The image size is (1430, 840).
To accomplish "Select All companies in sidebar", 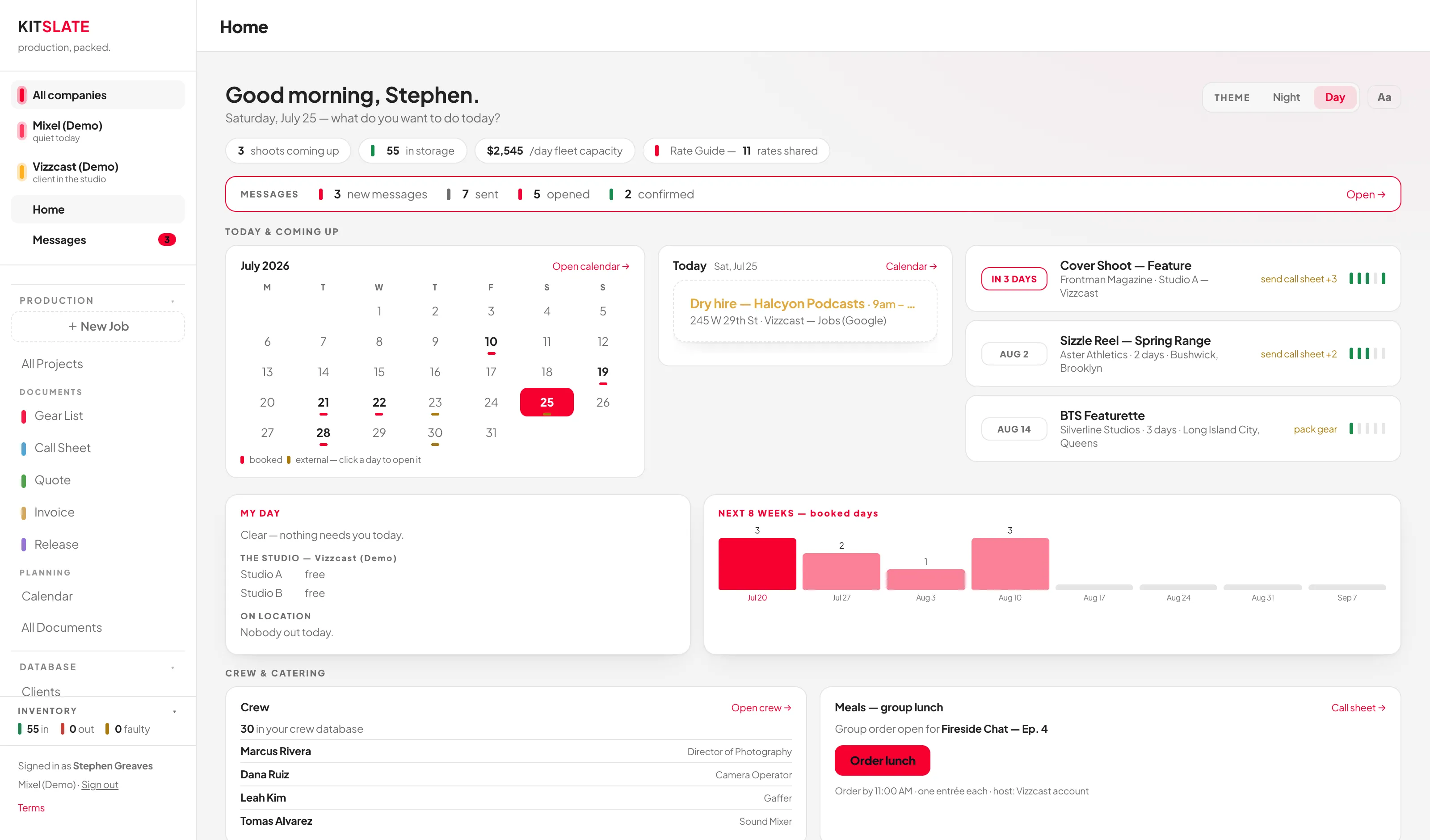I will point(97,95).
